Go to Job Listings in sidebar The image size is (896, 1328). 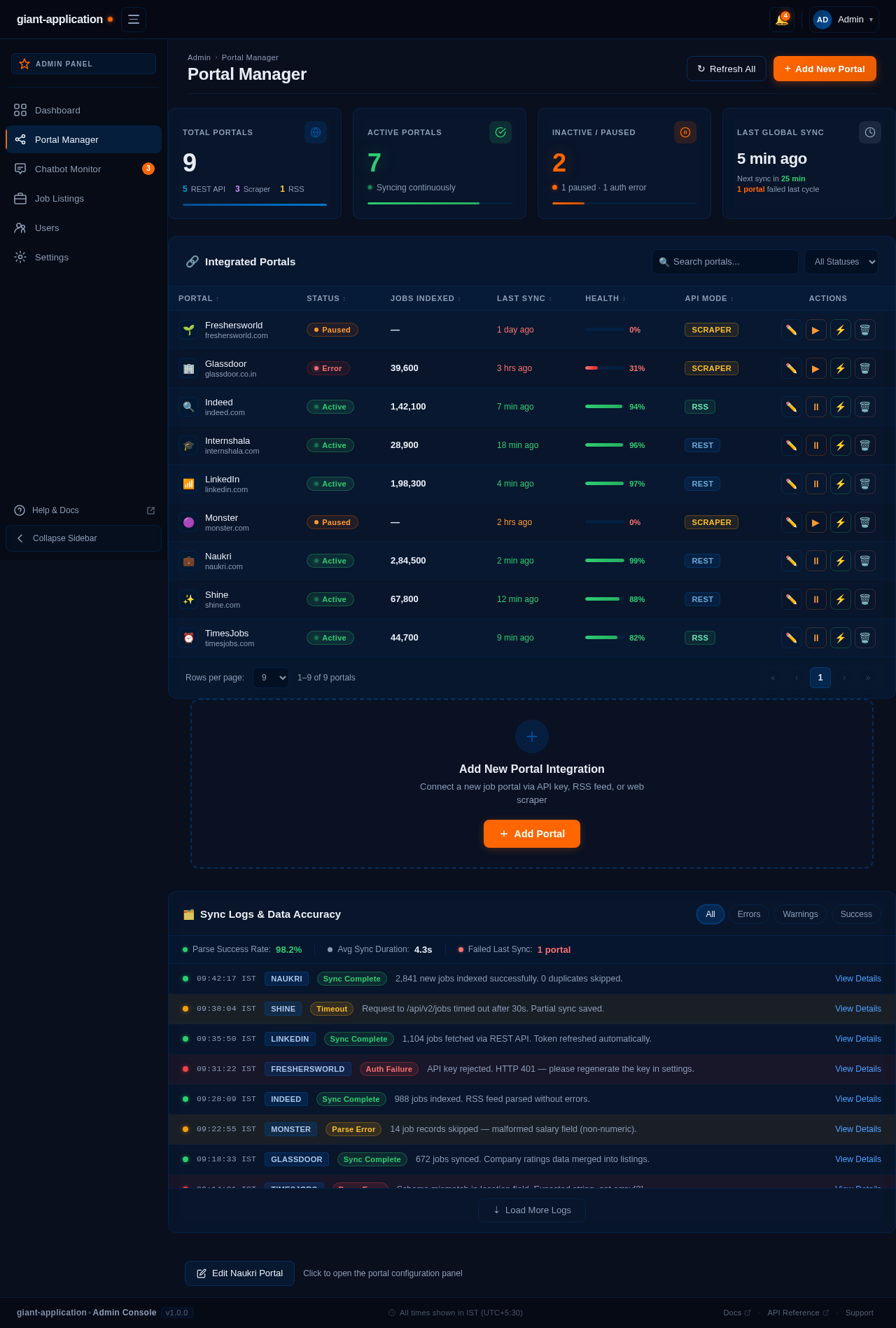83,199
